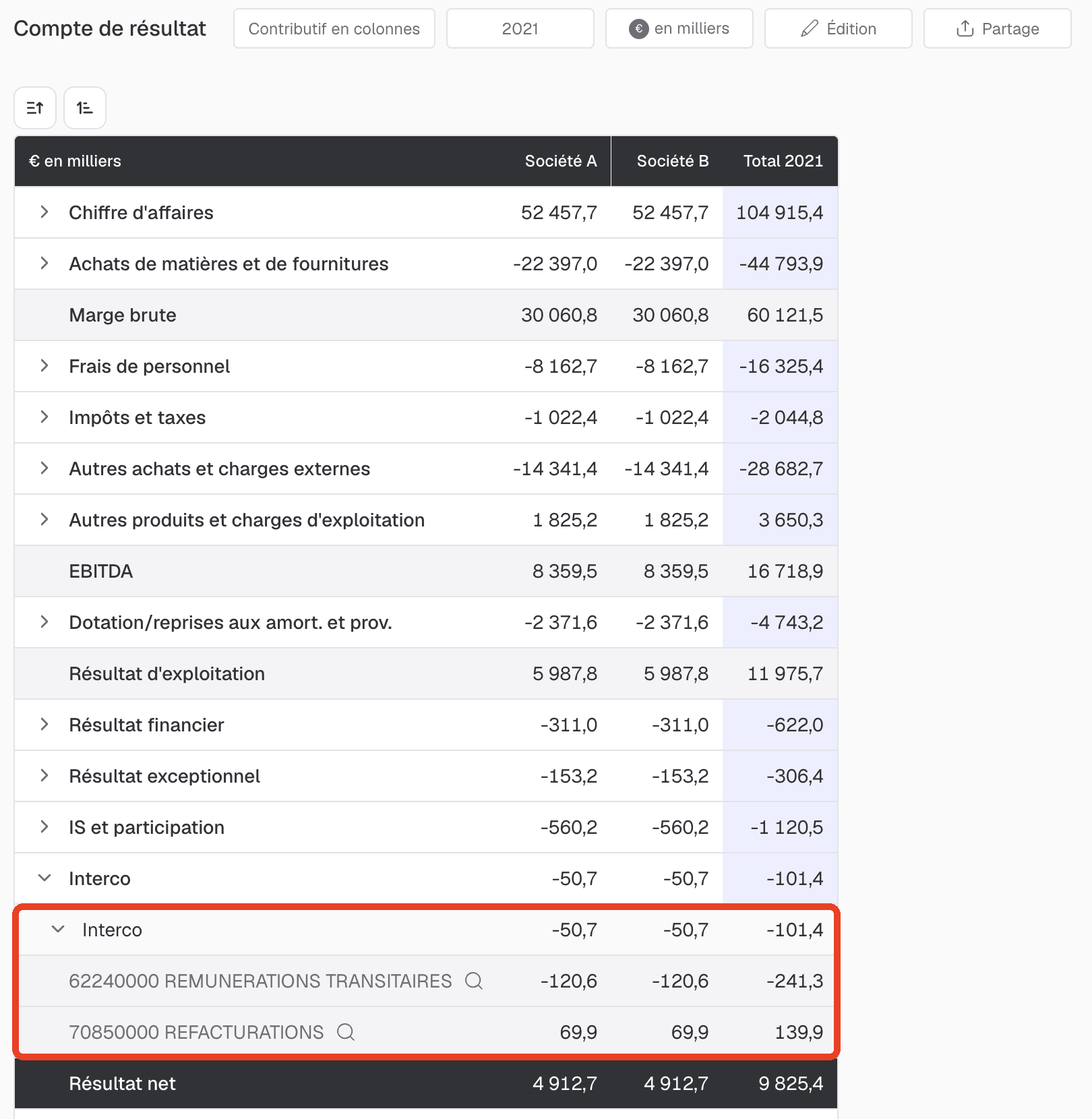The width and height of the screenshot is (1092, 1119).
Task: Click total value 16 718,9
Action: point(785,571)
